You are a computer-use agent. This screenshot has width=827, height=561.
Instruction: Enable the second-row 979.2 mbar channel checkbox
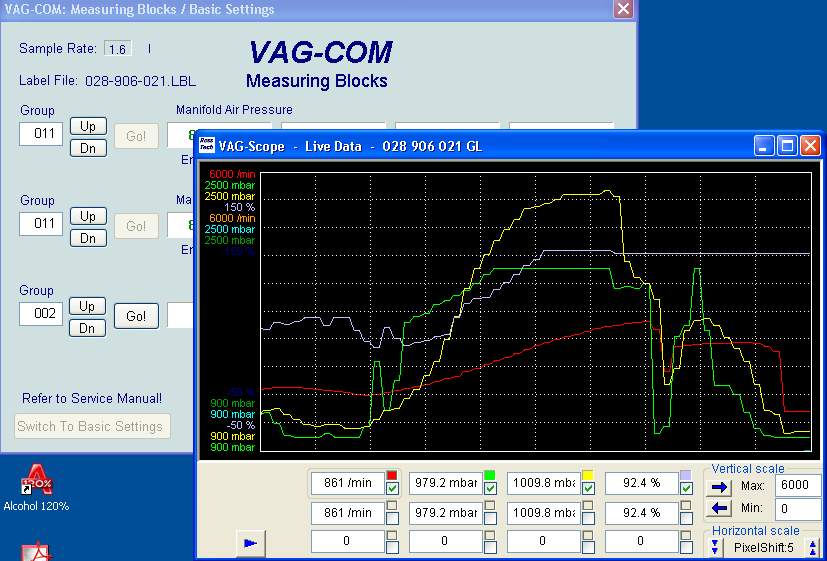[490, 519]
